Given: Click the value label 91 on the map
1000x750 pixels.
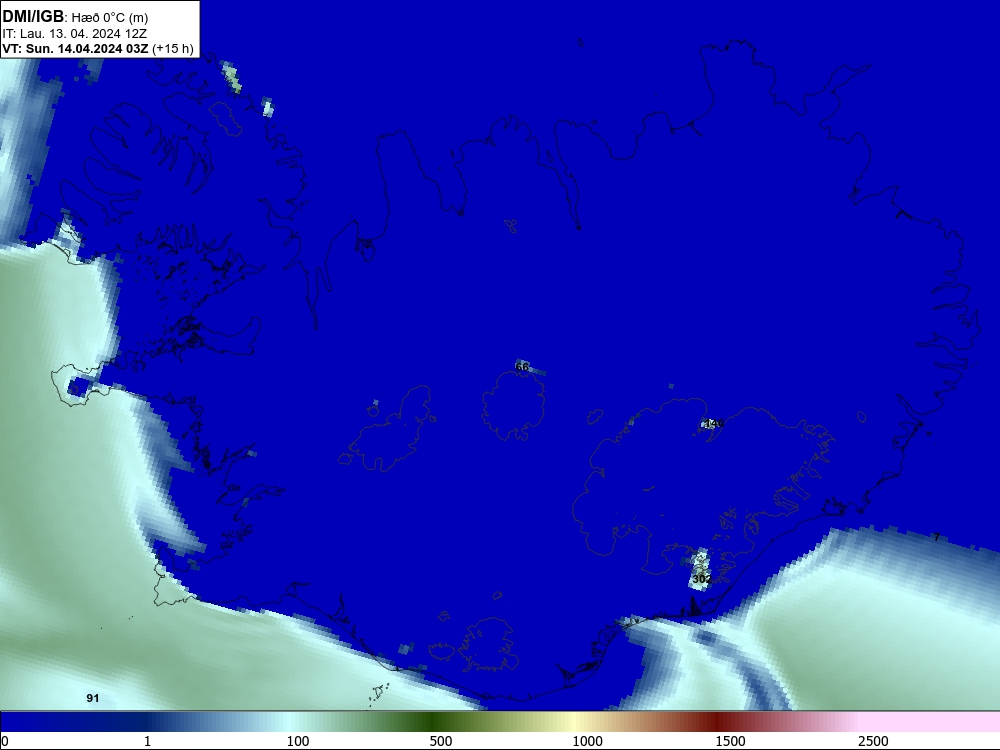Looking at the screenshot, I should pyautogui.click(x=93, y=698).
